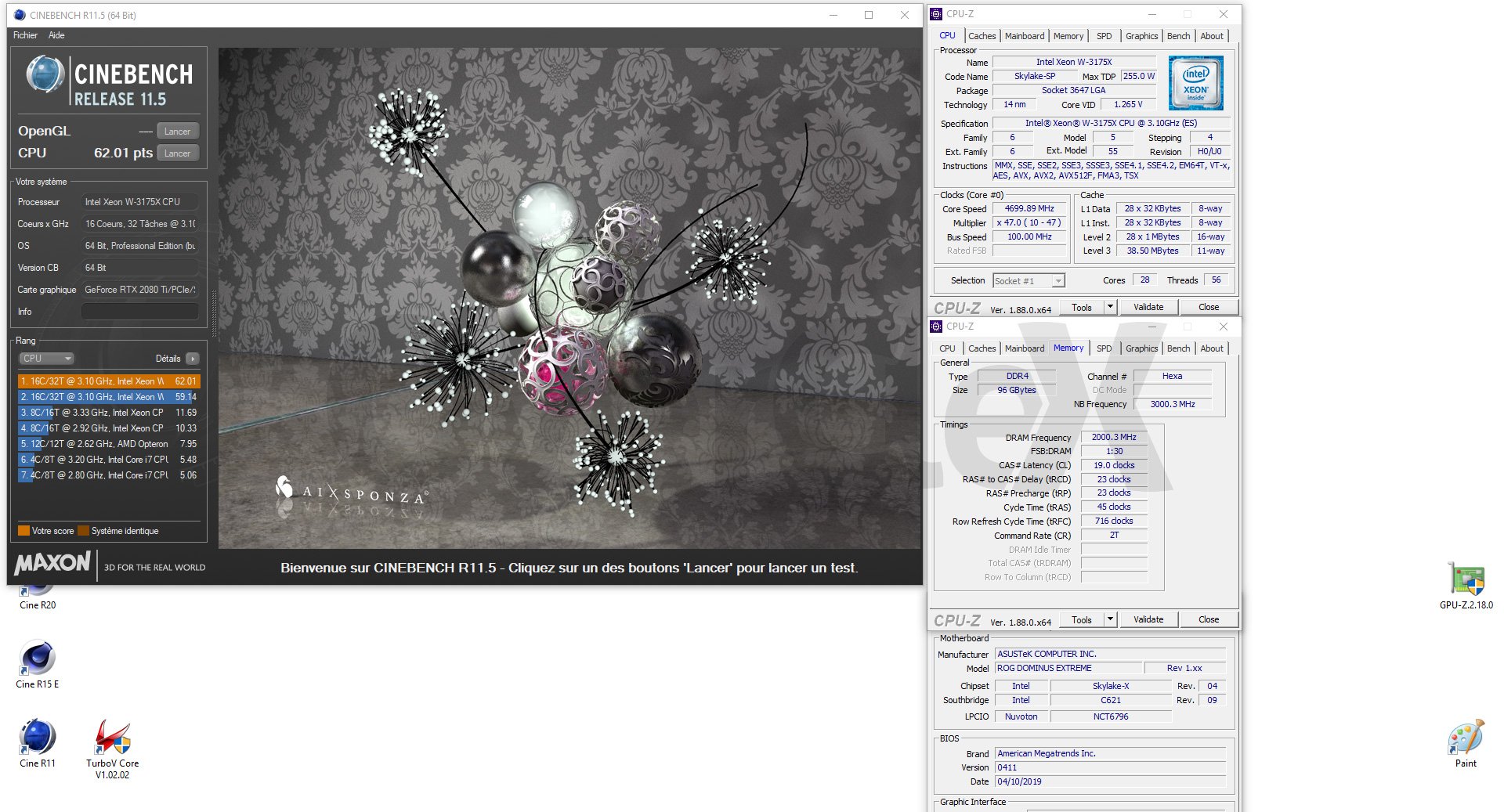Switch to Graphics tab in upper CPU-Z

click(x=1141, y=36)
